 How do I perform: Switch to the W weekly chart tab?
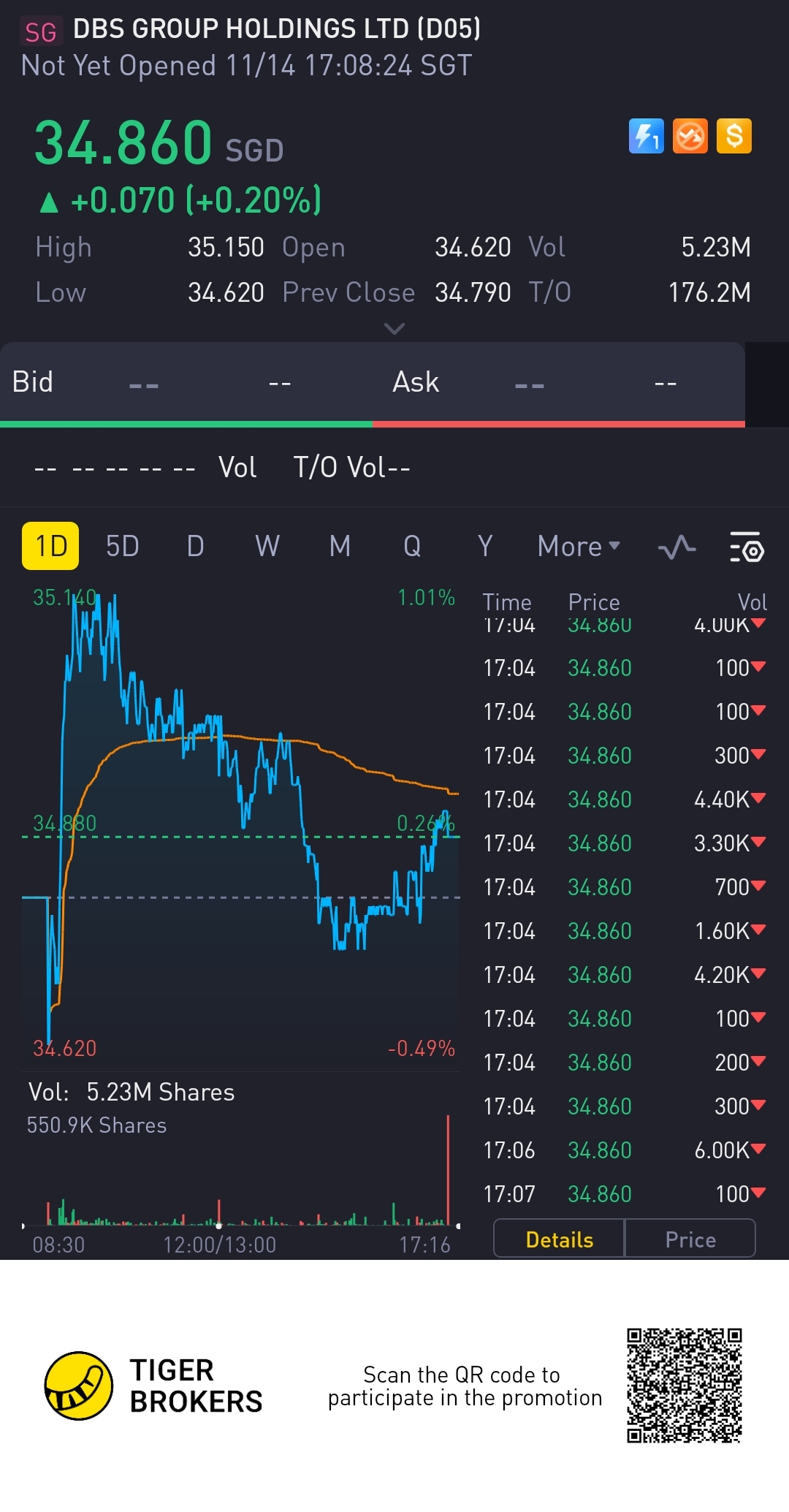(267, 546)
